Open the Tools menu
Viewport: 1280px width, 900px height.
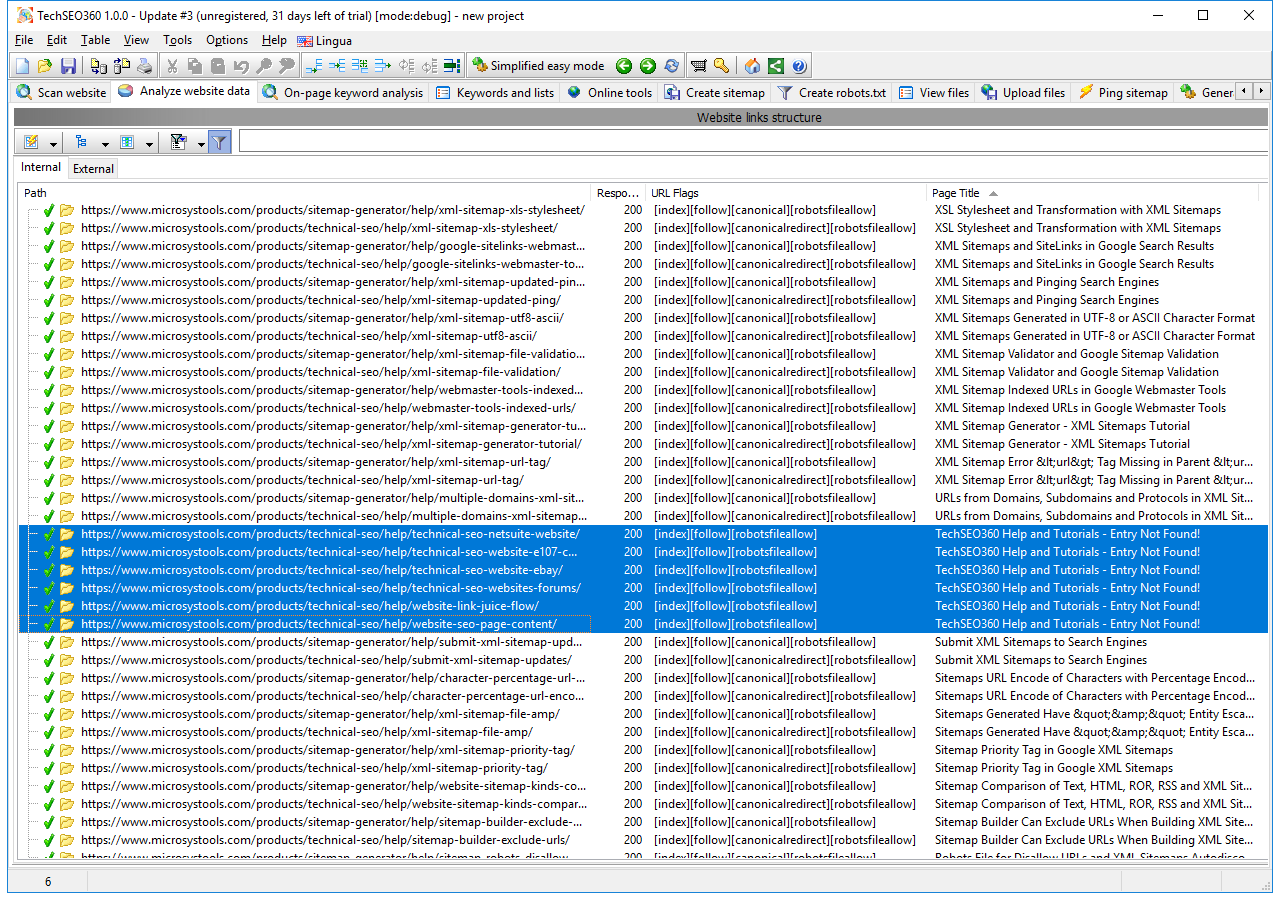[x=177, y=40]
